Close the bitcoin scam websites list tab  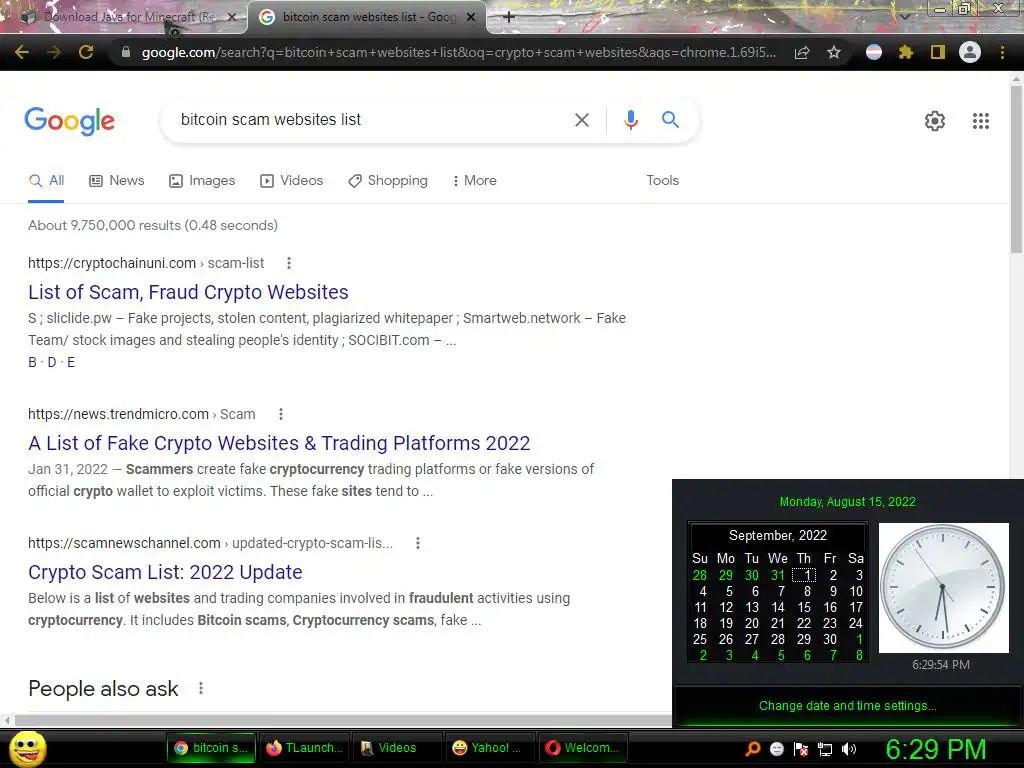point(471,17)
